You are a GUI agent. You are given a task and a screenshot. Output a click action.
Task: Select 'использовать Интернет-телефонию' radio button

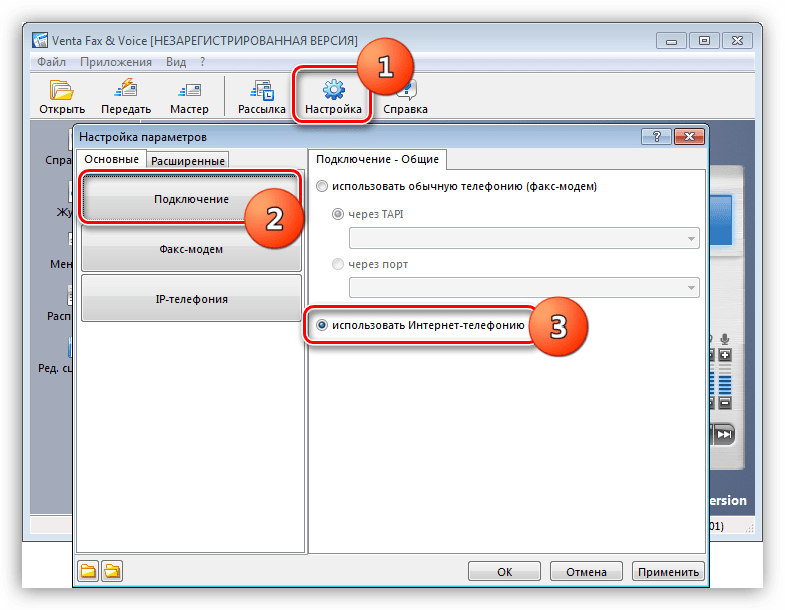(x=322, y=325)
